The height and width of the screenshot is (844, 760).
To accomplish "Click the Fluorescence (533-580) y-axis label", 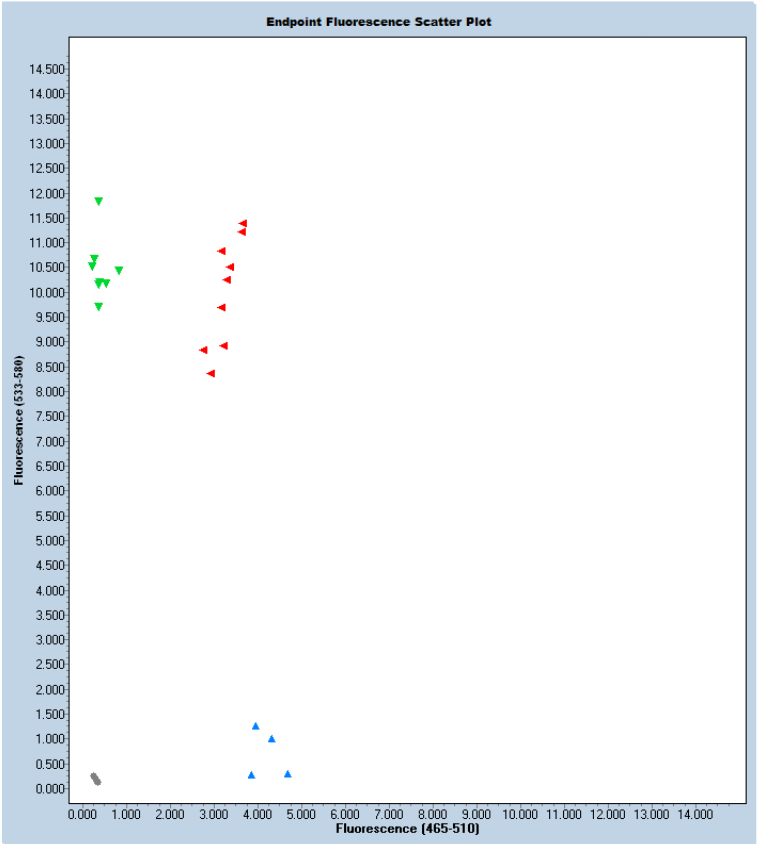I will tap(19, 420).
